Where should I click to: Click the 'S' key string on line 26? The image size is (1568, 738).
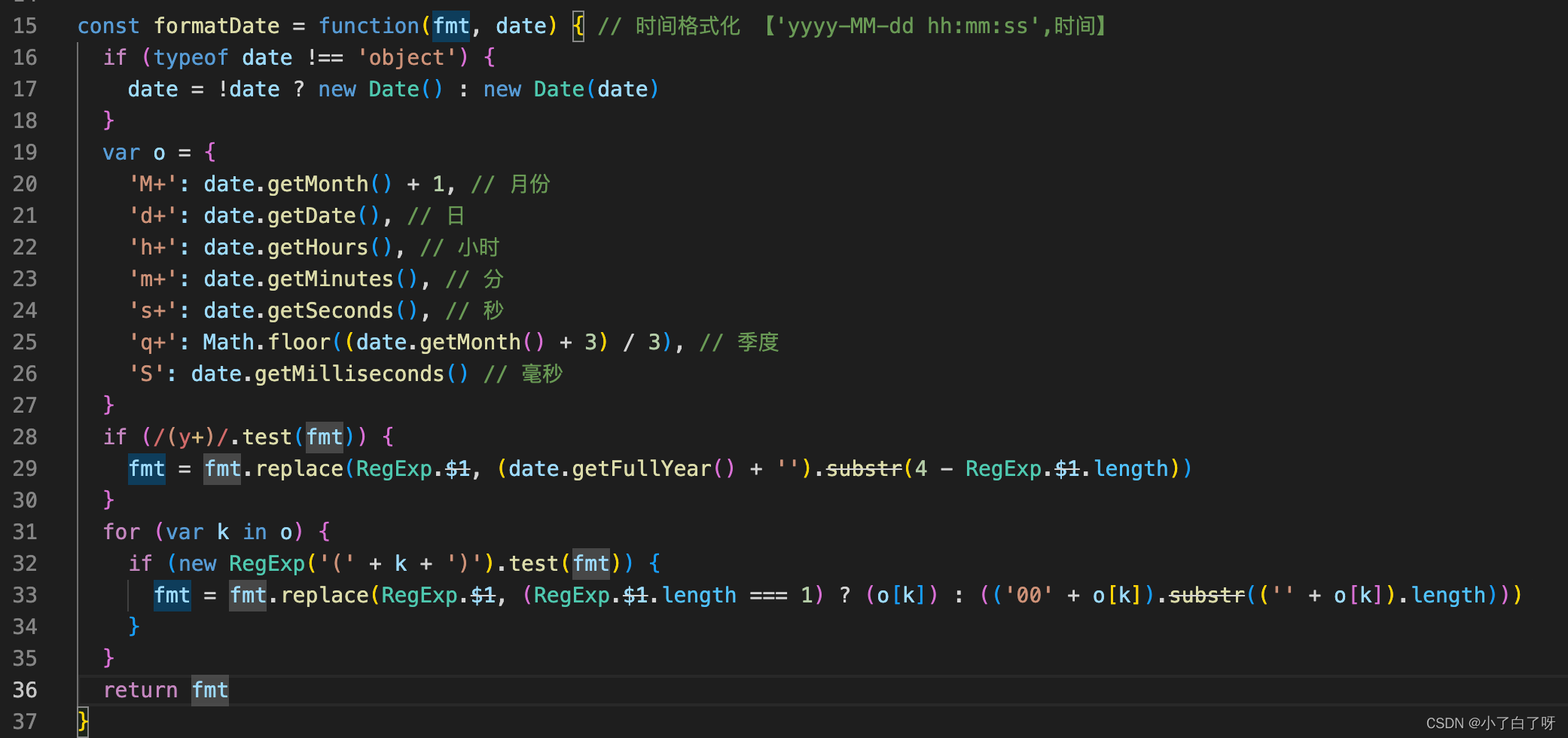pyautogui.click(x=147, y=374)
